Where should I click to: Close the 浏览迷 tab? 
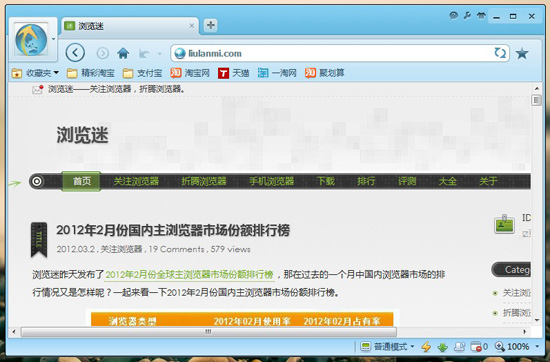tap(192, 26)
